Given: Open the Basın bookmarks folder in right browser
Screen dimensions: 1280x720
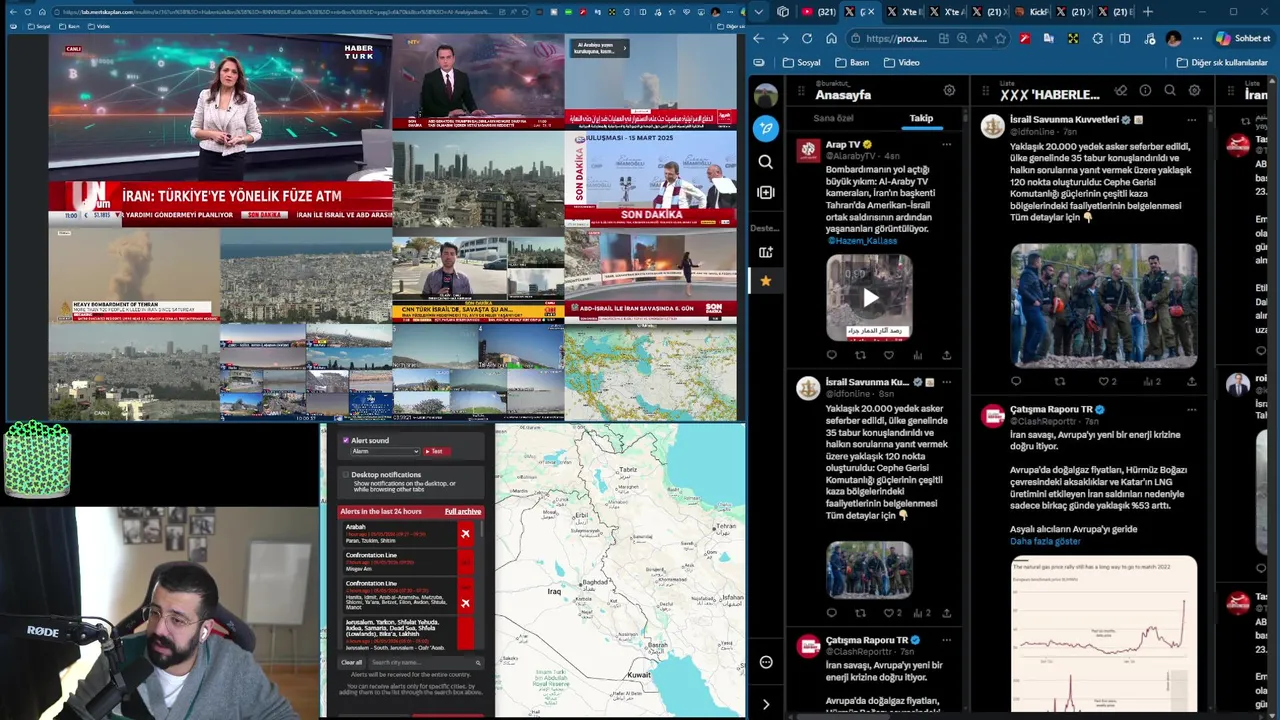Looking at the screenshot, I should (x=851, y=62).
